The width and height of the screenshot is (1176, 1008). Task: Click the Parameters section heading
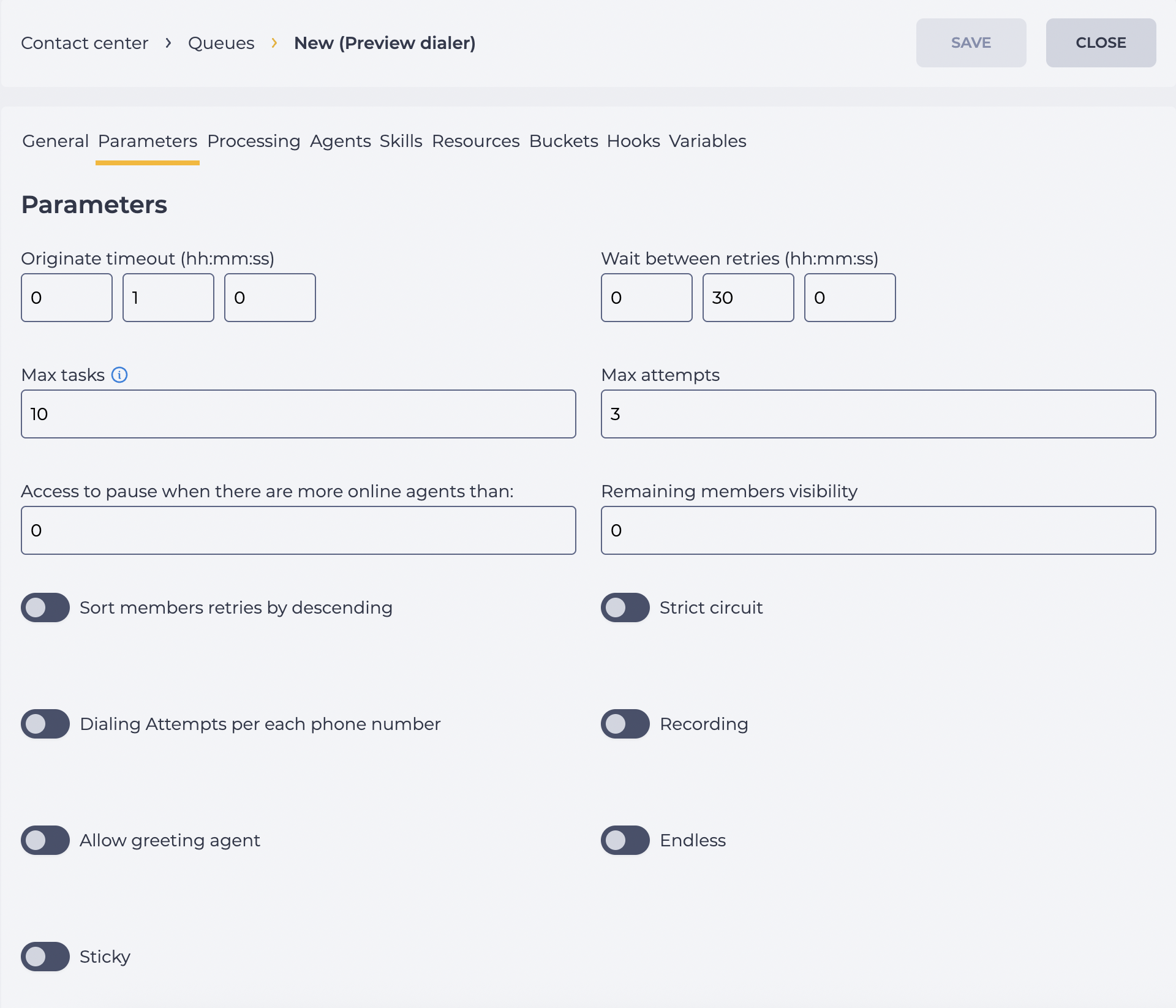(94, 205)
